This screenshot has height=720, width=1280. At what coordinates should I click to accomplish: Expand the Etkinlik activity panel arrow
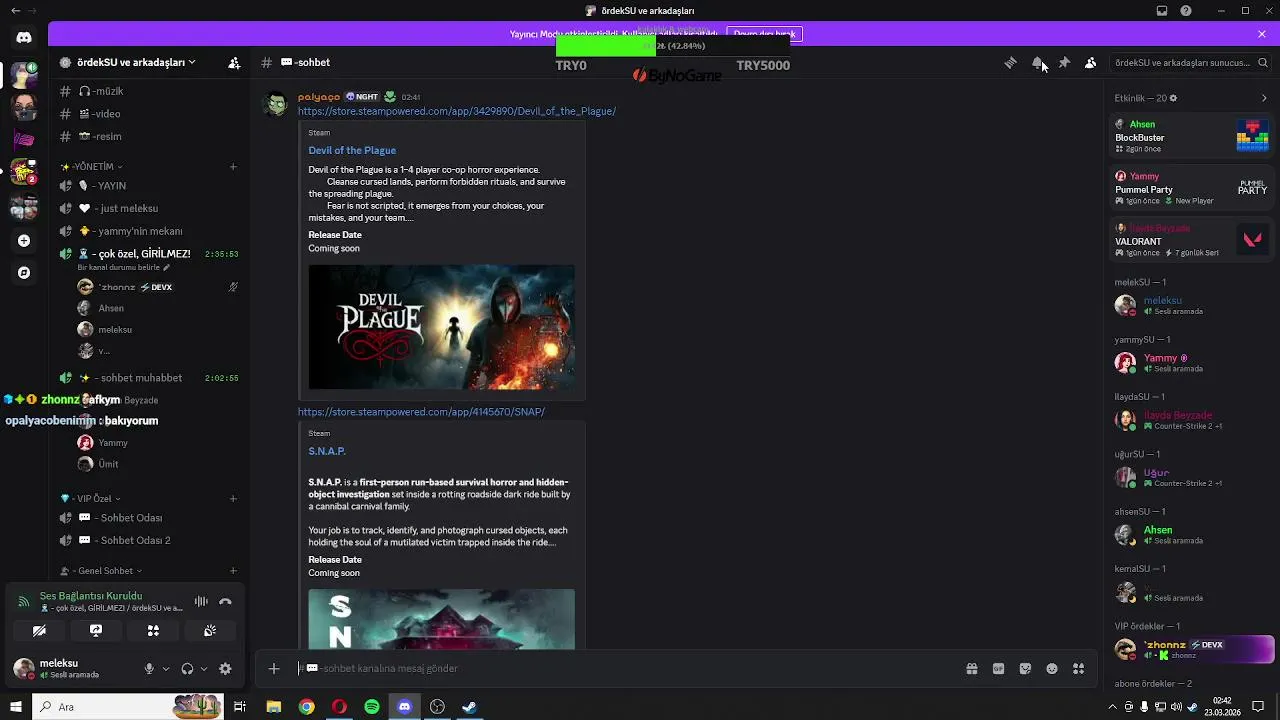point(1264,98)
